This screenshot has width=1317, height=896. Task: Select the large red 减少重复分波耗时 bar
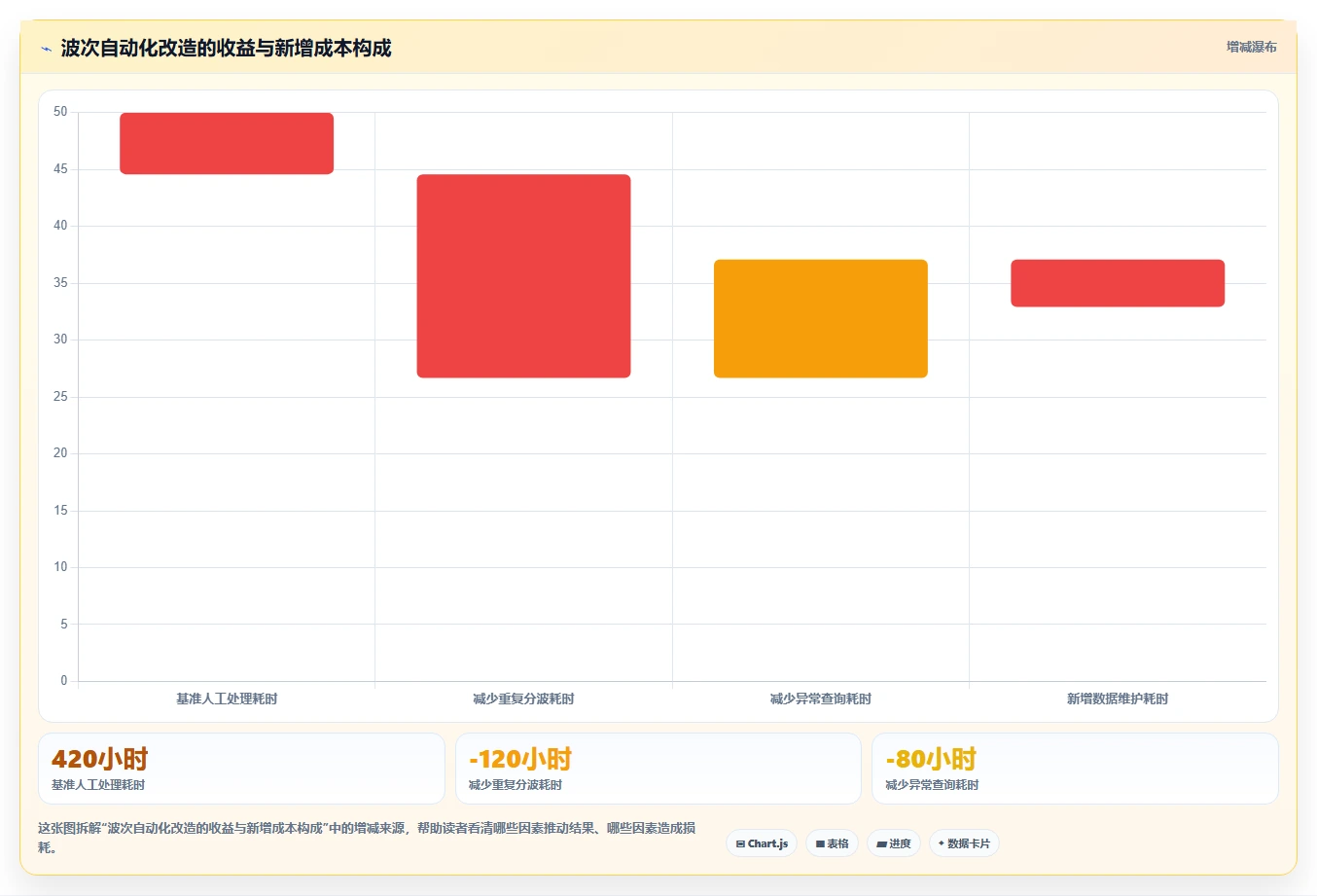[523, 276]
